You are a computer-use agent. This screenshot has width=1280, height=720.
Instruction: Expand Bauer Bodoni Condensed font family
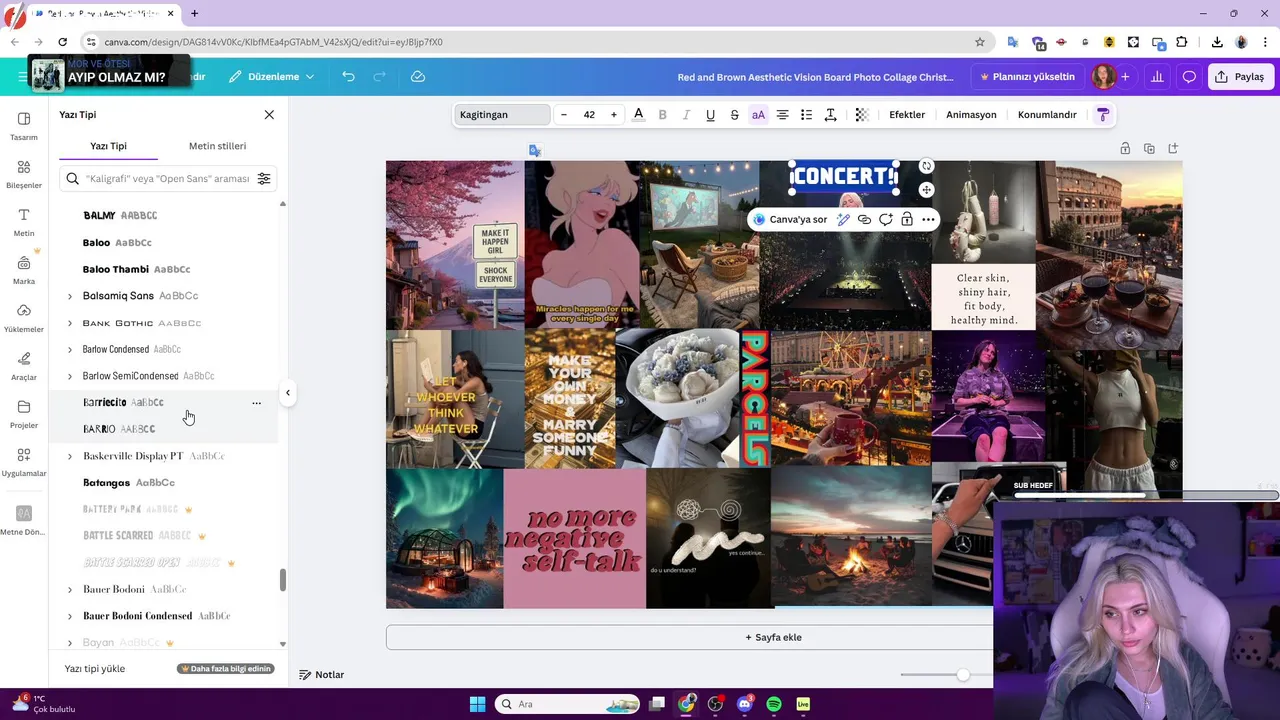[70, 616]
